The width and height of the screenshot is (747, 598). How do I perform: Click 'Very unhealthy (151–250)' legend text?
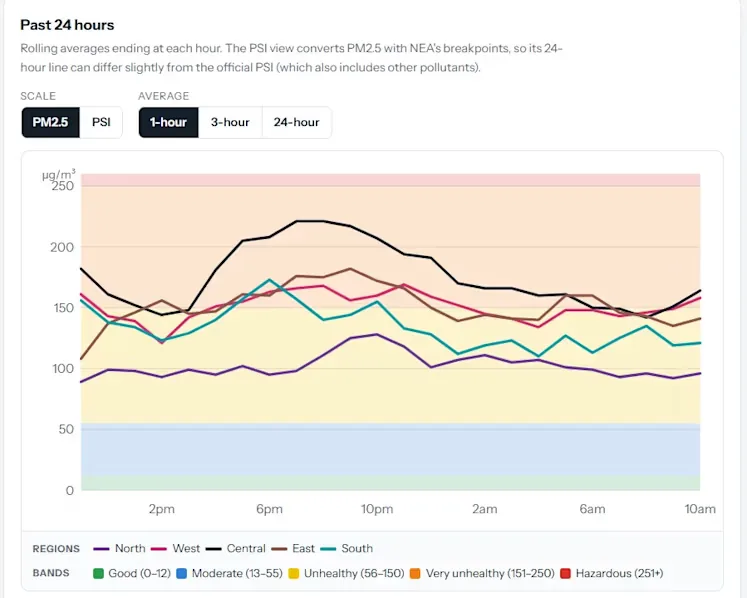pos(490,573)
